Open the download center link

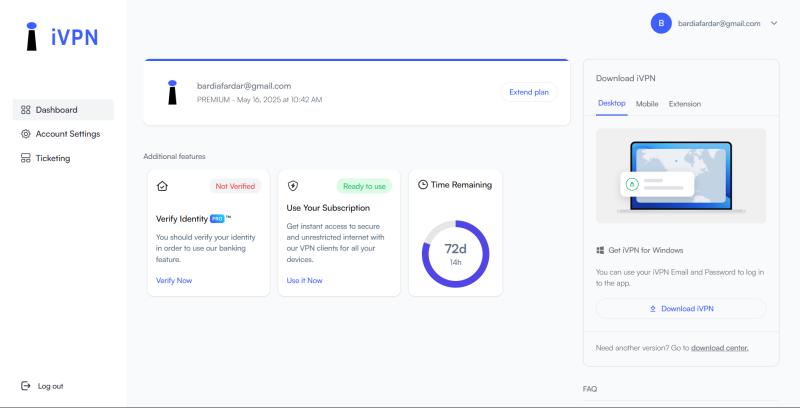point(719,348)
